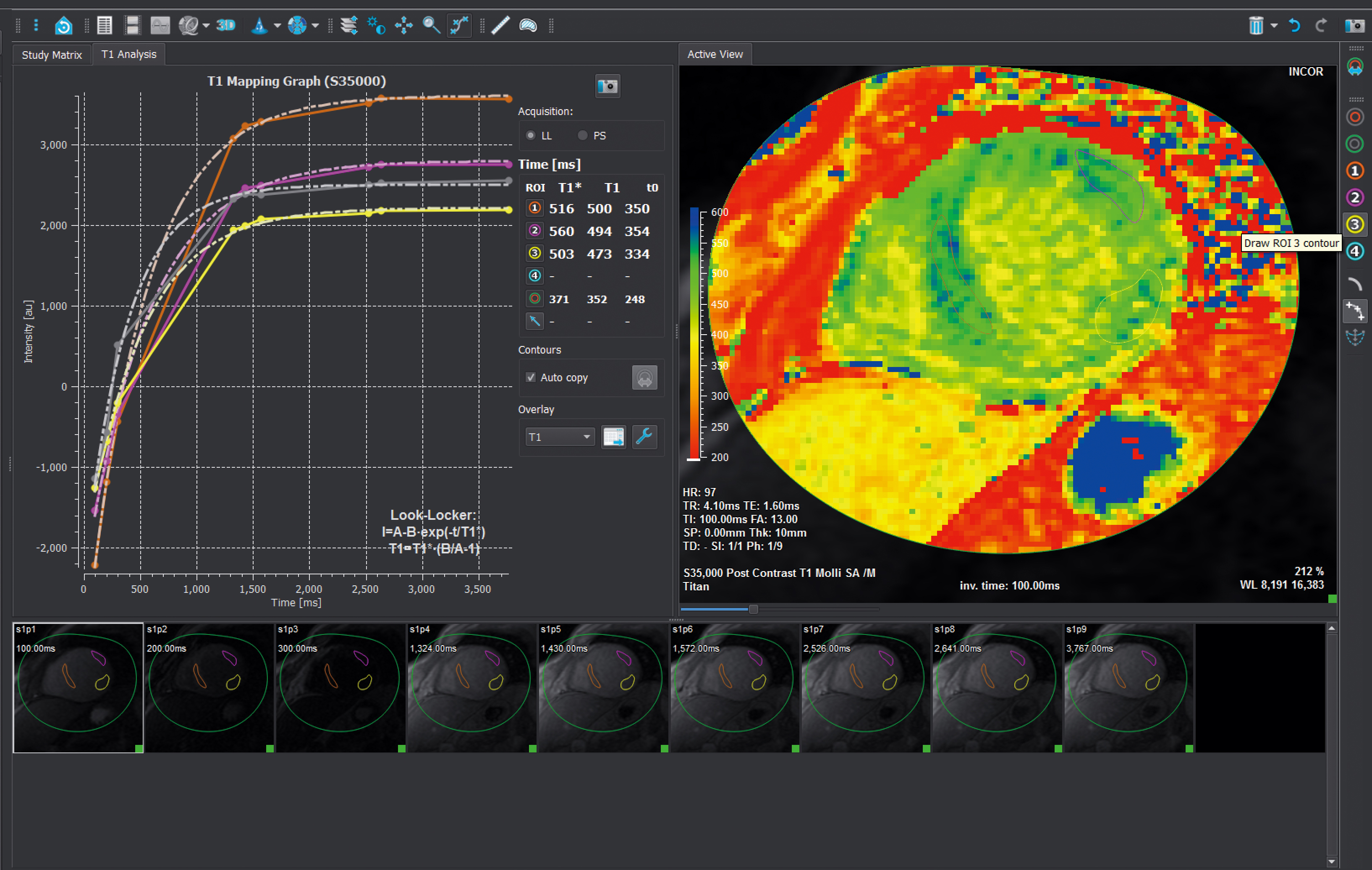Viewport: 1372px width, 870px height.
Task: Expand the trash delete dropdown arrow
Action: point(1274,25)
